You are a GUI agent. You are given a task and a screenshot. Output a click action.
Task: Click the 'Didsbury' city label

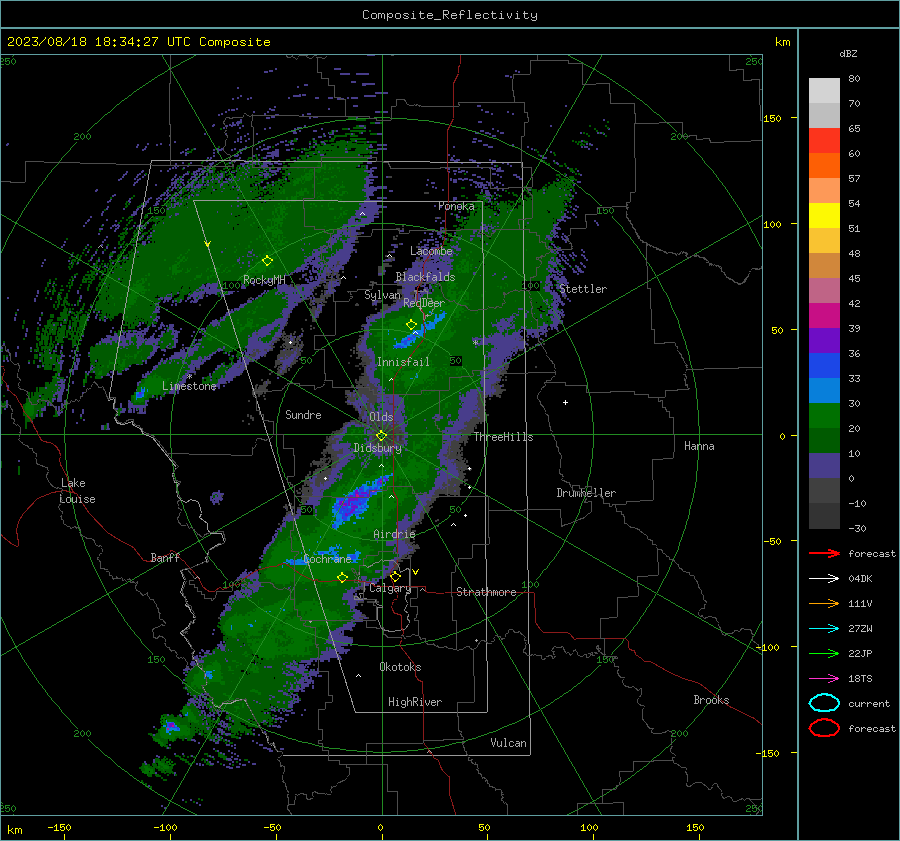377,448
